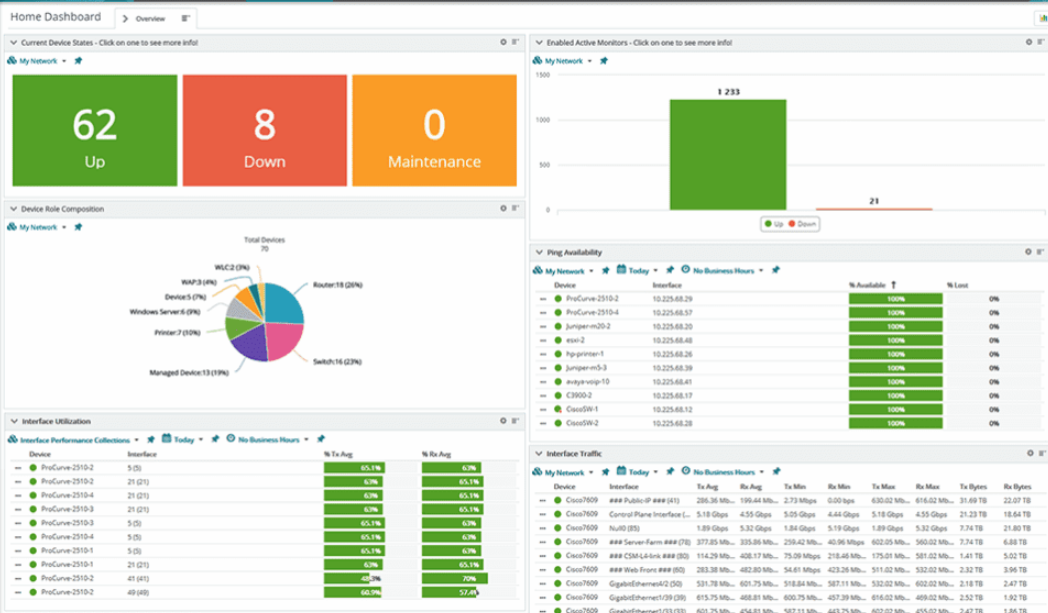1048x613 pixels.
Task: Click the chart icon at top-right corner
Action: [x=1040, y=18]
